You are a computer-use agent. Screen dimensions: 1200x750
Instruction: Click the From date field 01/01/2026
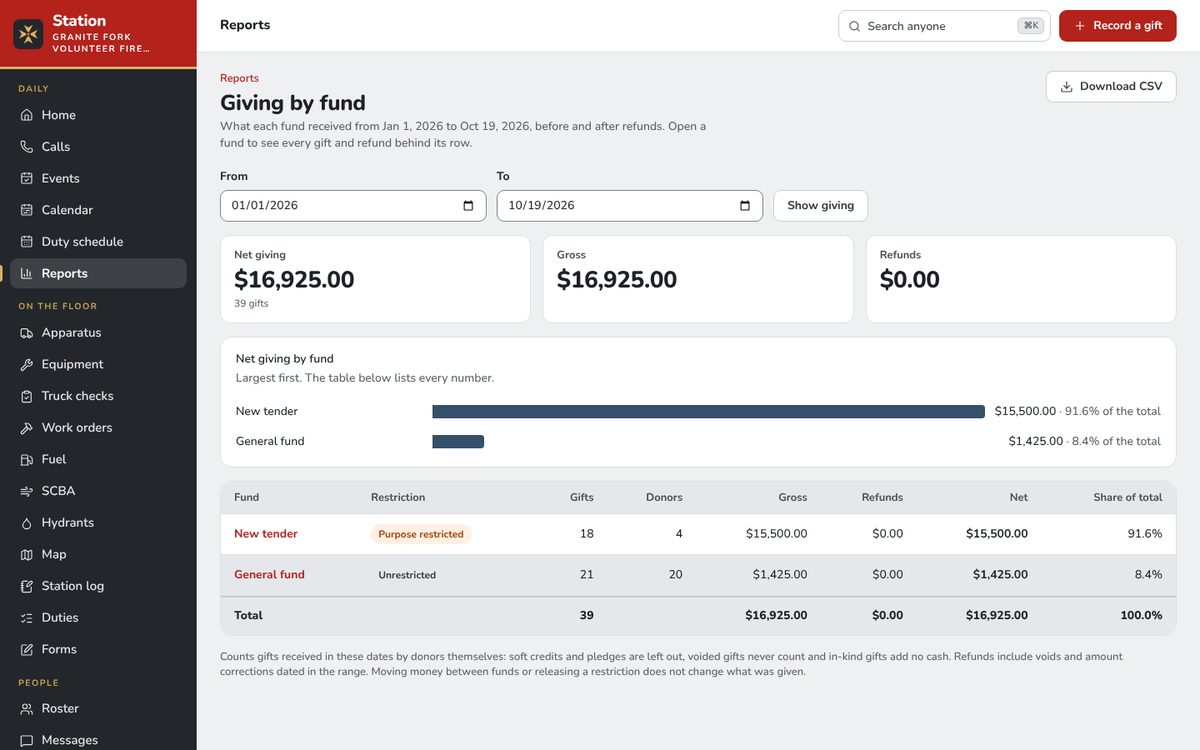click(x=353, y=206)
